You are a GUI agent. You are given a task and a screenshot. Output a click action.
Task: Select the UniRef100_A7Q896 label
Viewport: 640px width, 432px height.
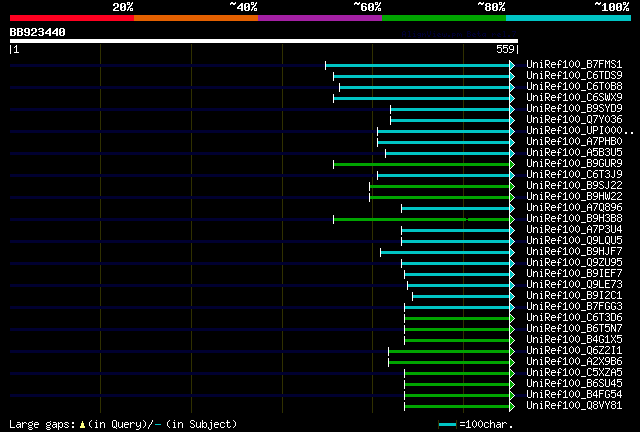tap(574, 207)
